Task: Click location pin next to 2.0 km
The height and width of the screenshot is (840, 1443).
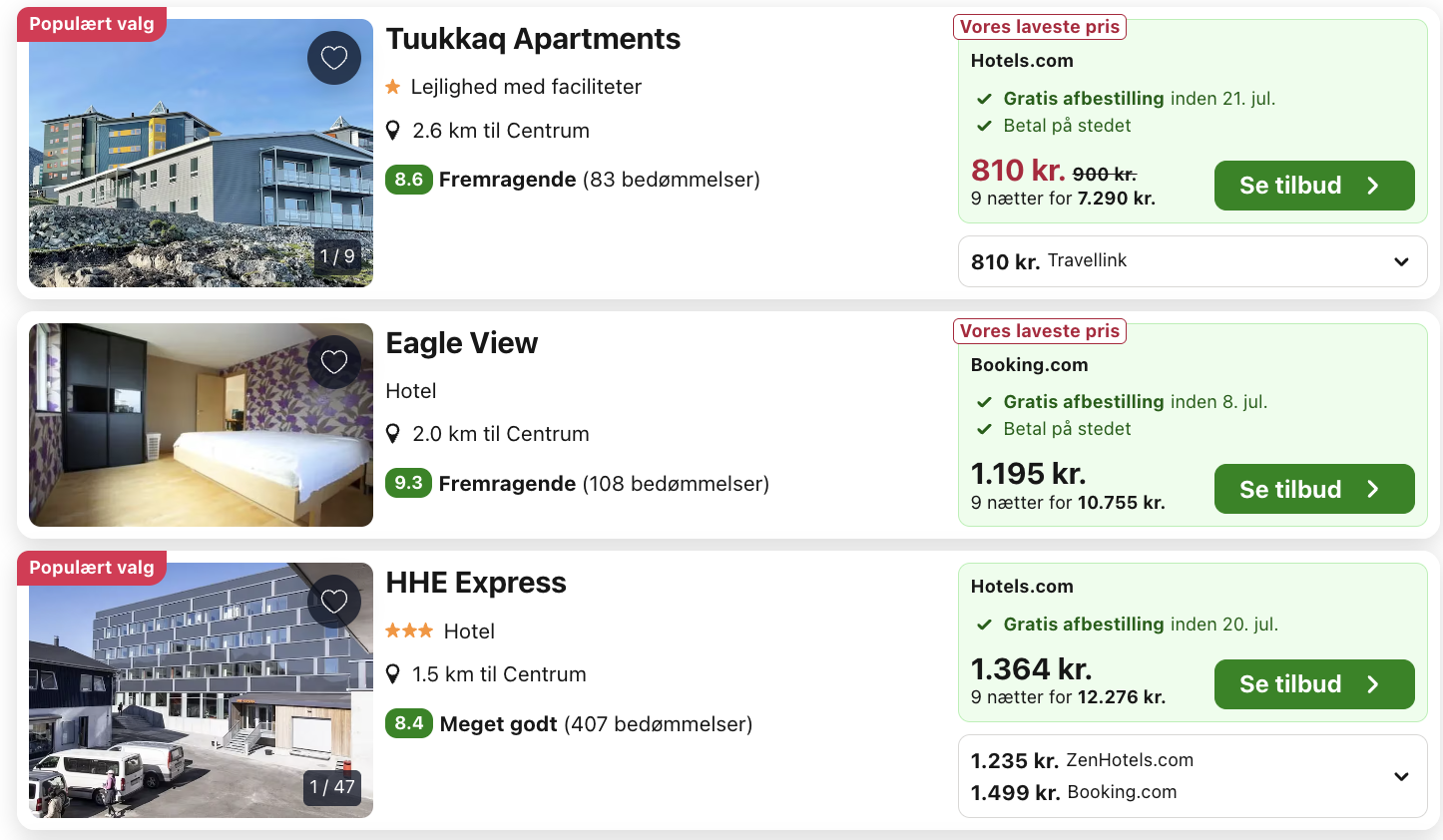Action: pos(393,434)
